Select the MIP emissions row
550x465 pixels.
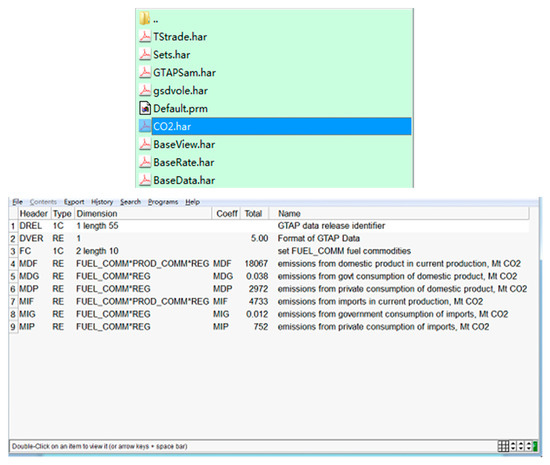[269, 326]
